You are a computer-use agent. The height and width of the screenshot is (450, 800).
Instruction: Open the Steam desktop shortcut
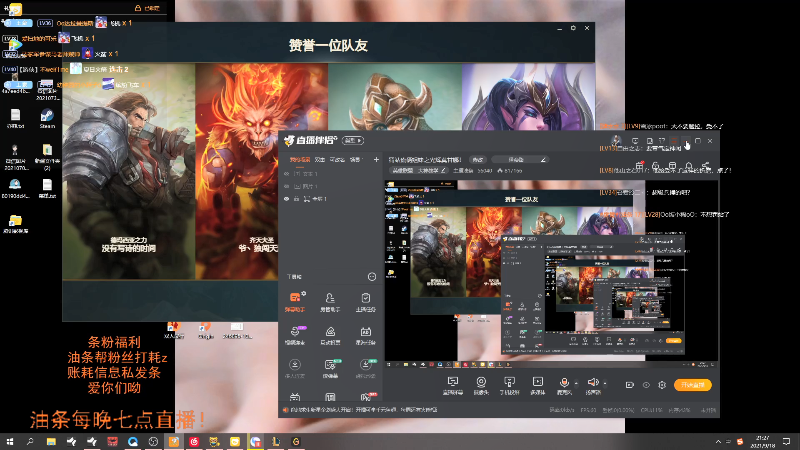click(x=47, y=119)
